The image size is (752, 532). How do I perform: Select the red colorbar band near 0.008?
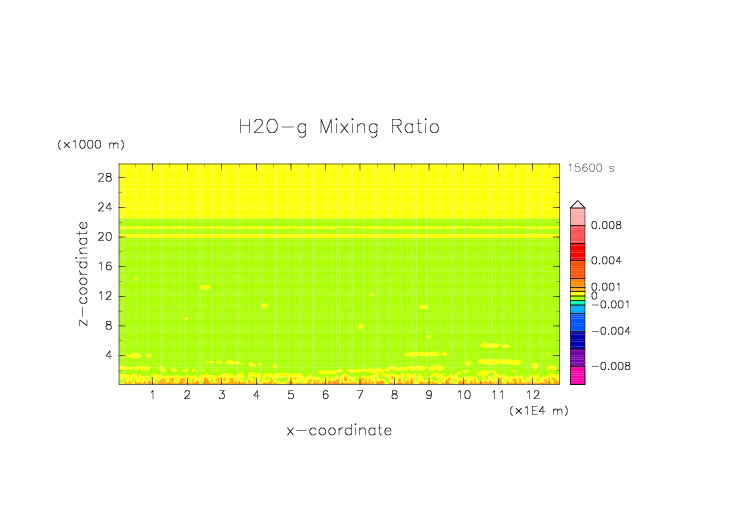click(577, 234)
